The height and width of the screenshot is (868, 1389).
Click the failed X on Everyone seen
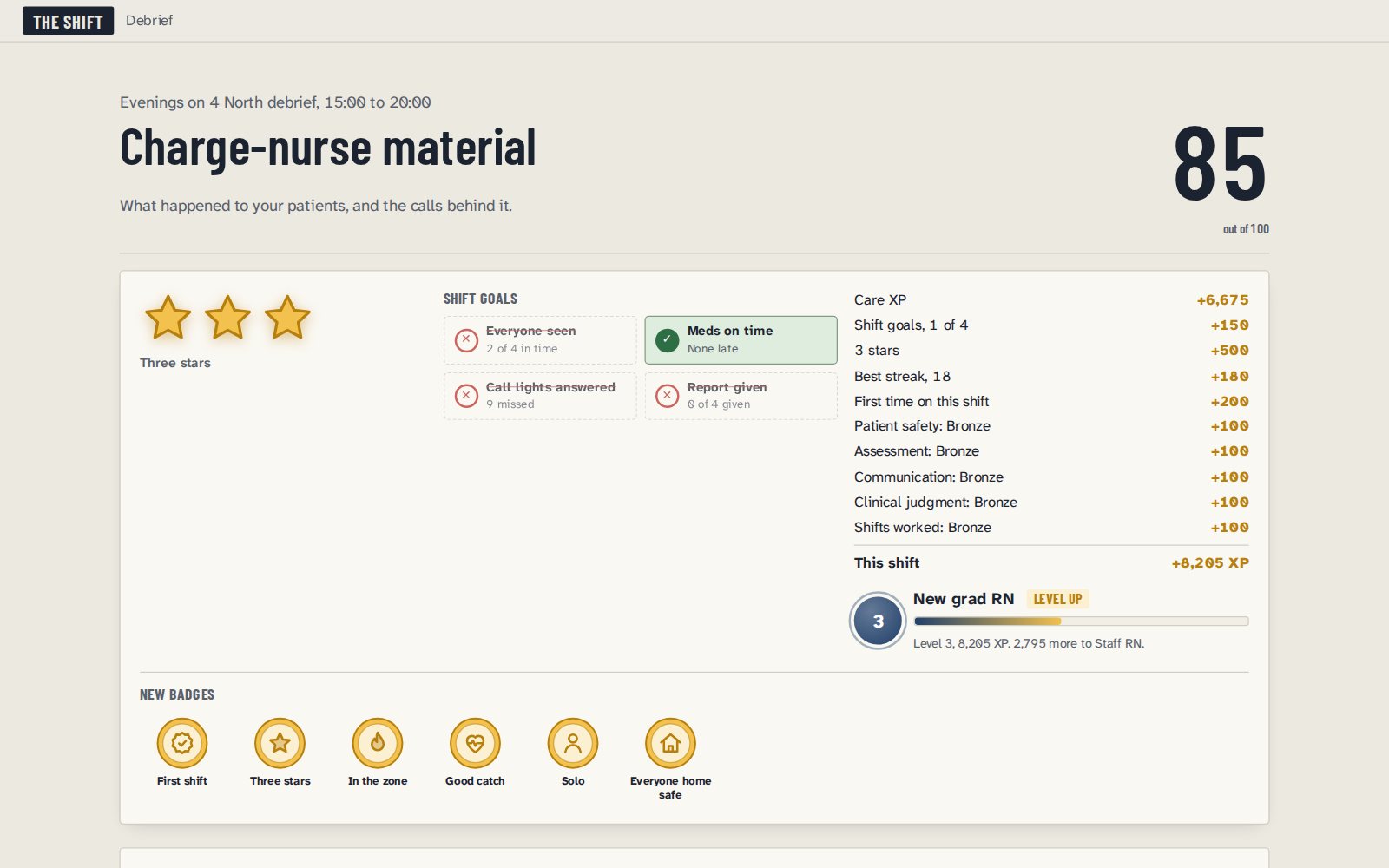pyautogui.click(x=466, y=339)
